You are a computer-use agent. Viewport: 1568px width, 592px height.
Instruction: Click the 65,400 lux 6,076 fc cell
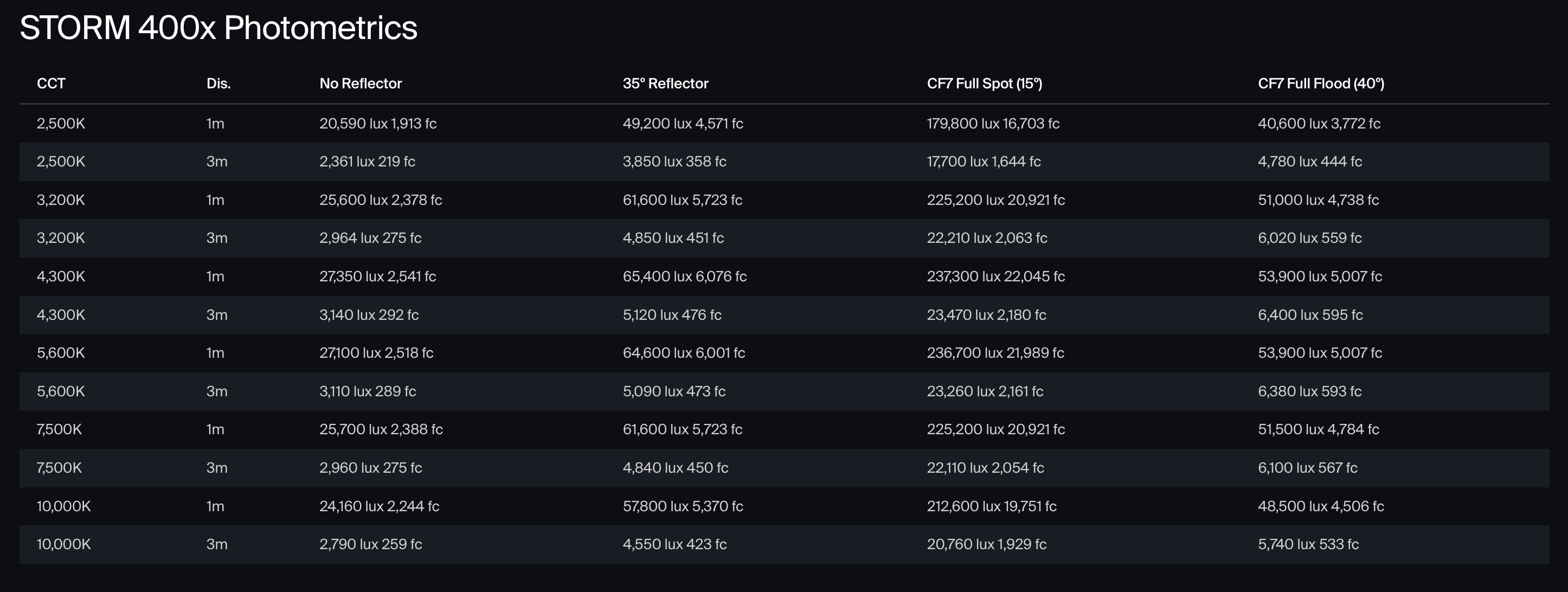coord(684,277)
